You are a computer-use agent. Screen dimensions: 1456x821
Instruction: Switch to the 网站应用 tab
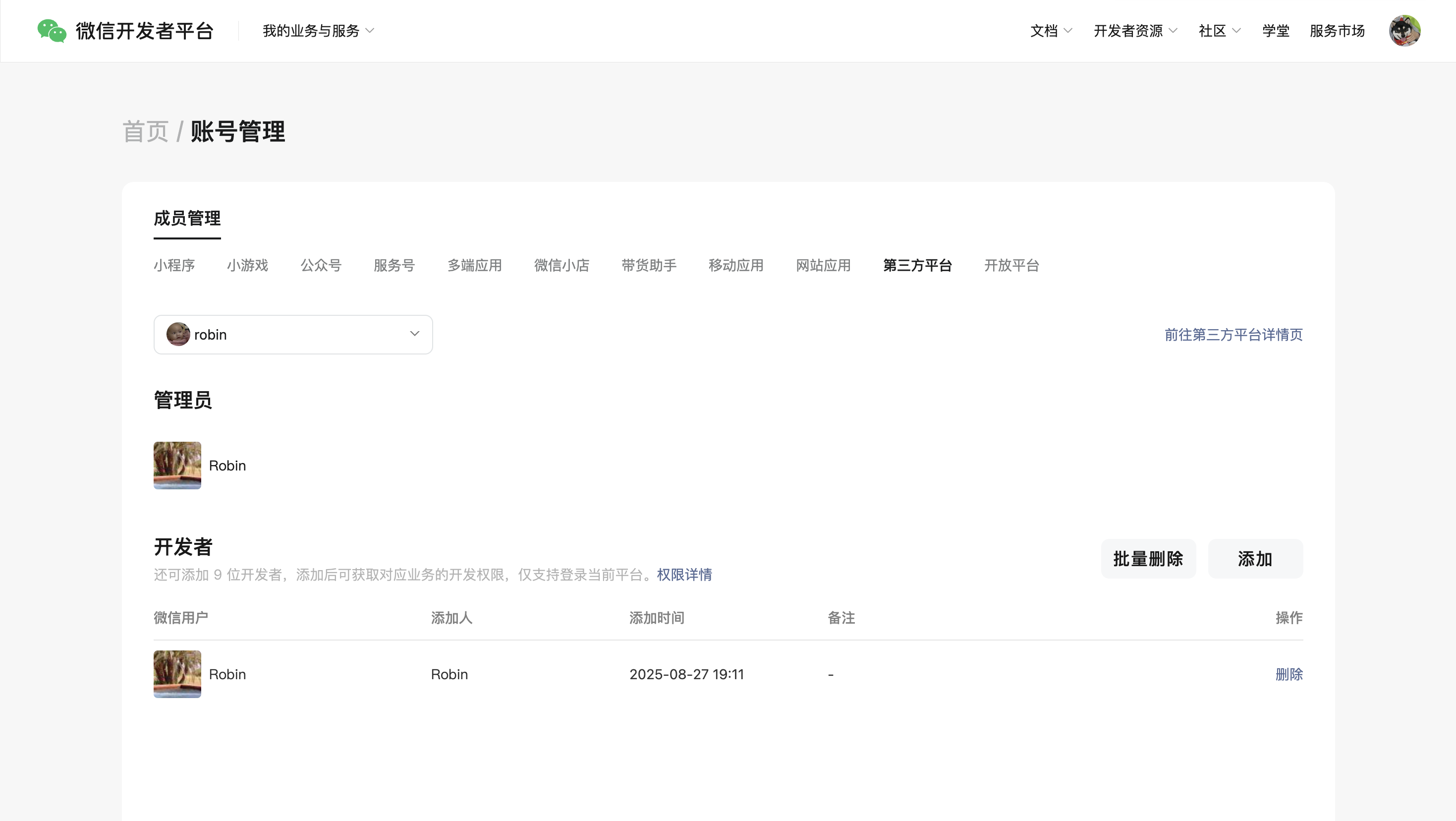click(x=824, y=265)
